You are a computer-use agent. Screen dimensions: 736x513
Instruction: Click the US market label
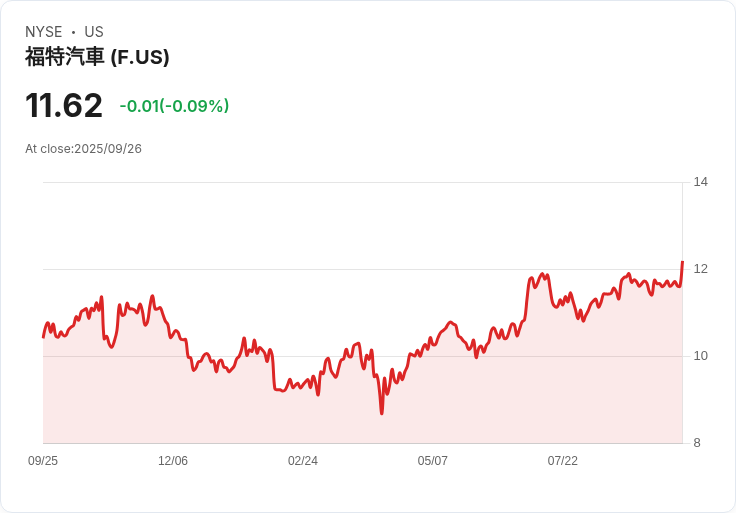click(x=94, y=32)
